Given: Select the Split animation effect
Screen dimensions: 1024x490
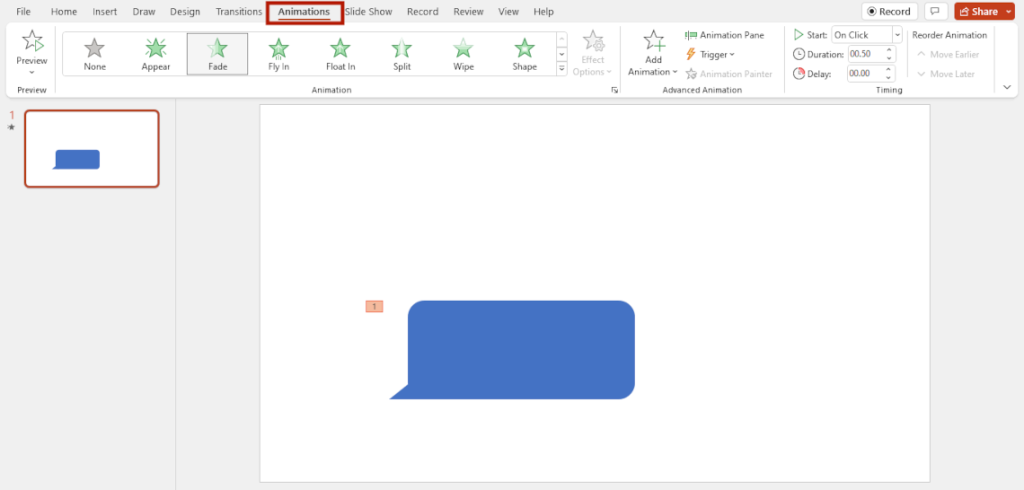Looking at the screenshot, I should pos(401,53).
